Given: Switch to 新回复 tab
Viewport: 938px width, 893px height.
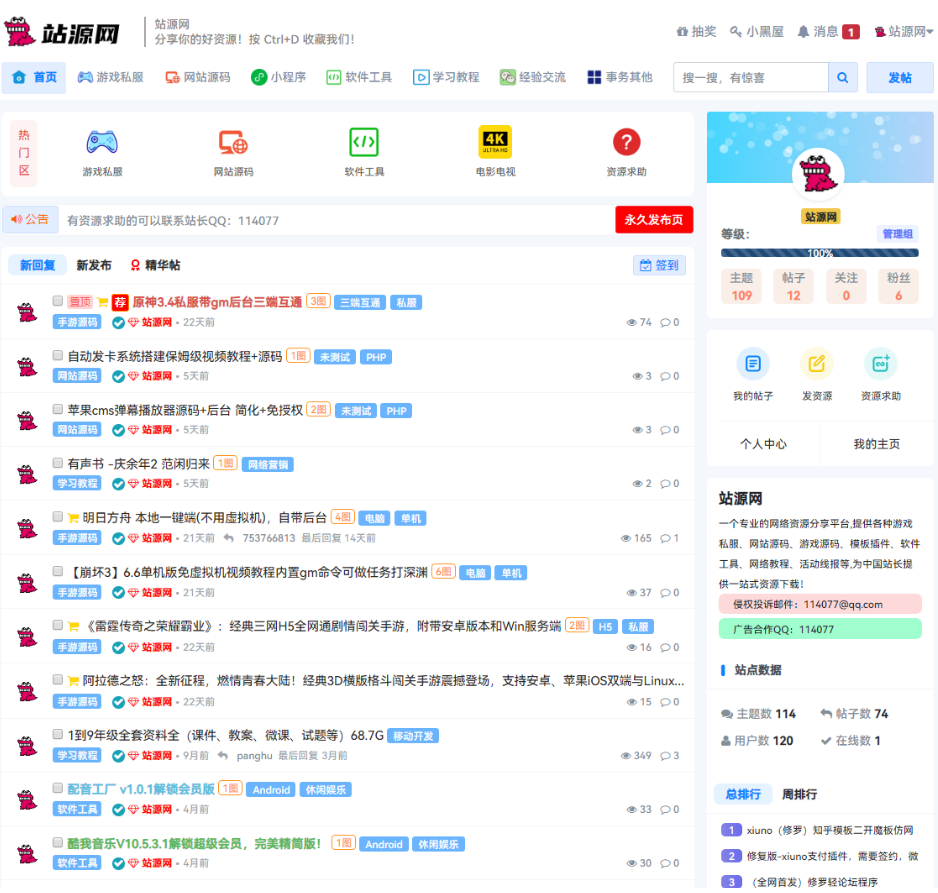Looking at the screenshot, I should click(x=37, y=265).
